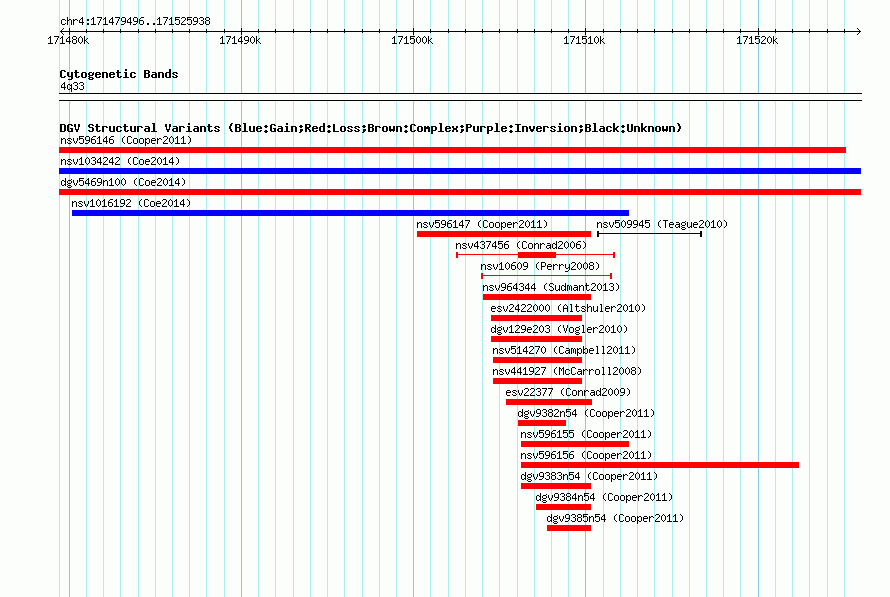Click the ruler's left arrowhead
Screen dimensions: 890x597
pyautogui.click(x=62, y=31)
